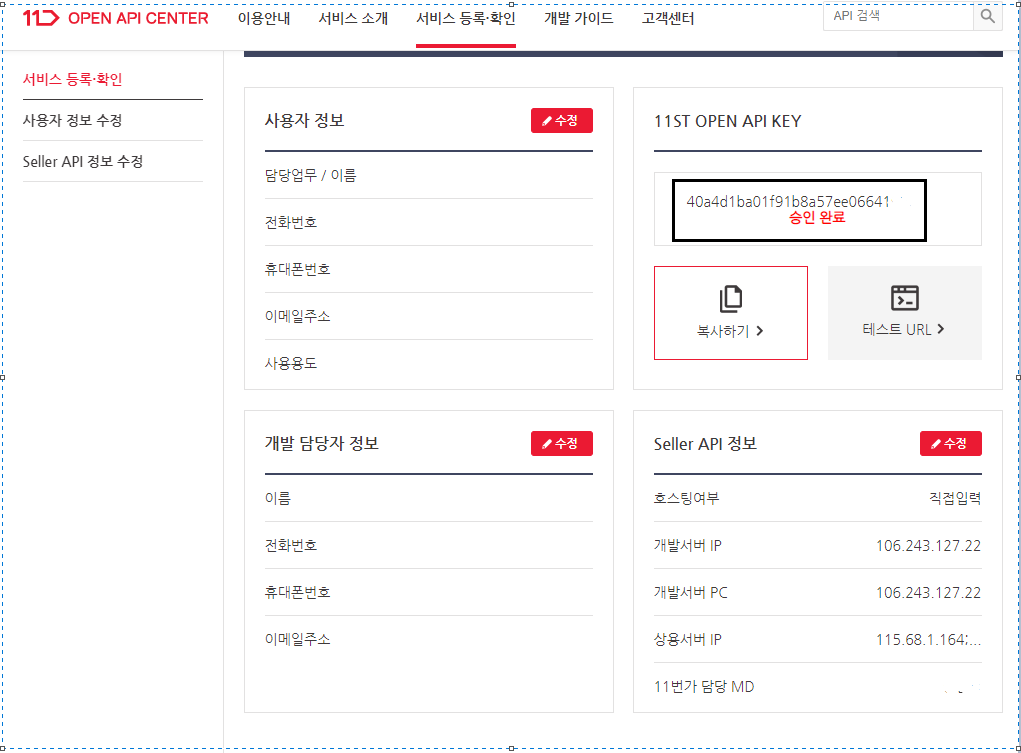
Task: Click the 개발서버 PC label
Action: [691, 592]
